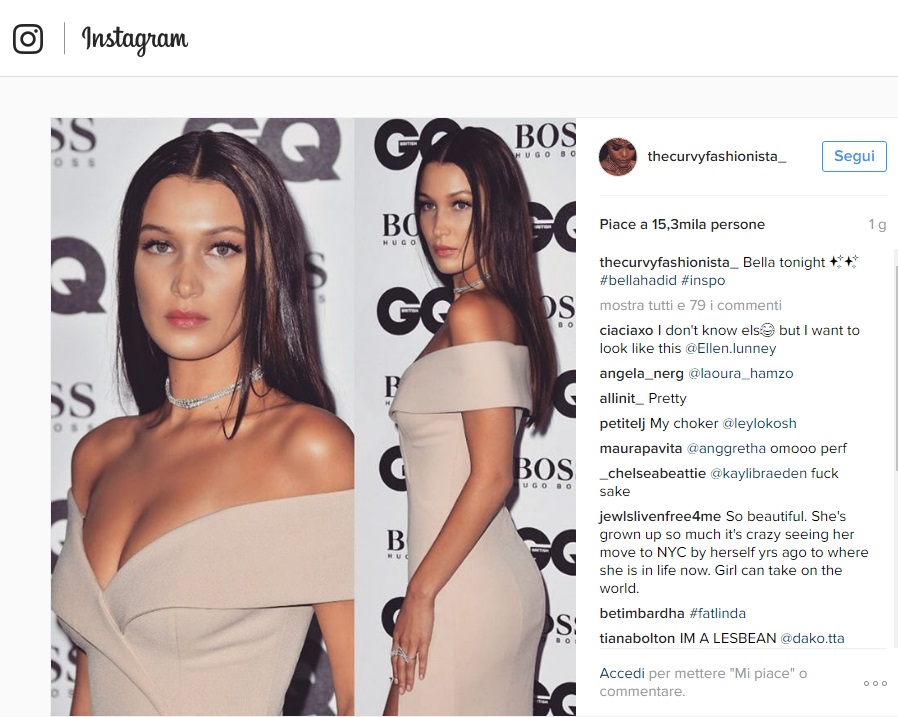Open the @Ellen.lunney mention
This screenshot has width=898, height=717.
click(x=731, y=348)
